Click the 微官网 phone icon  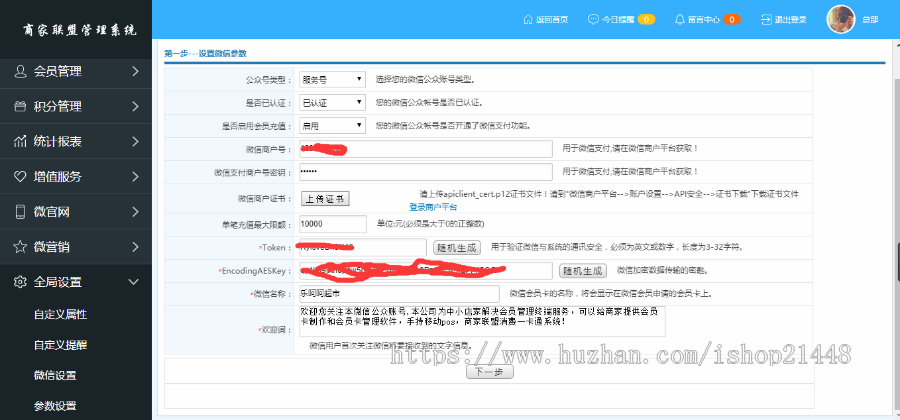click(20, 212)
